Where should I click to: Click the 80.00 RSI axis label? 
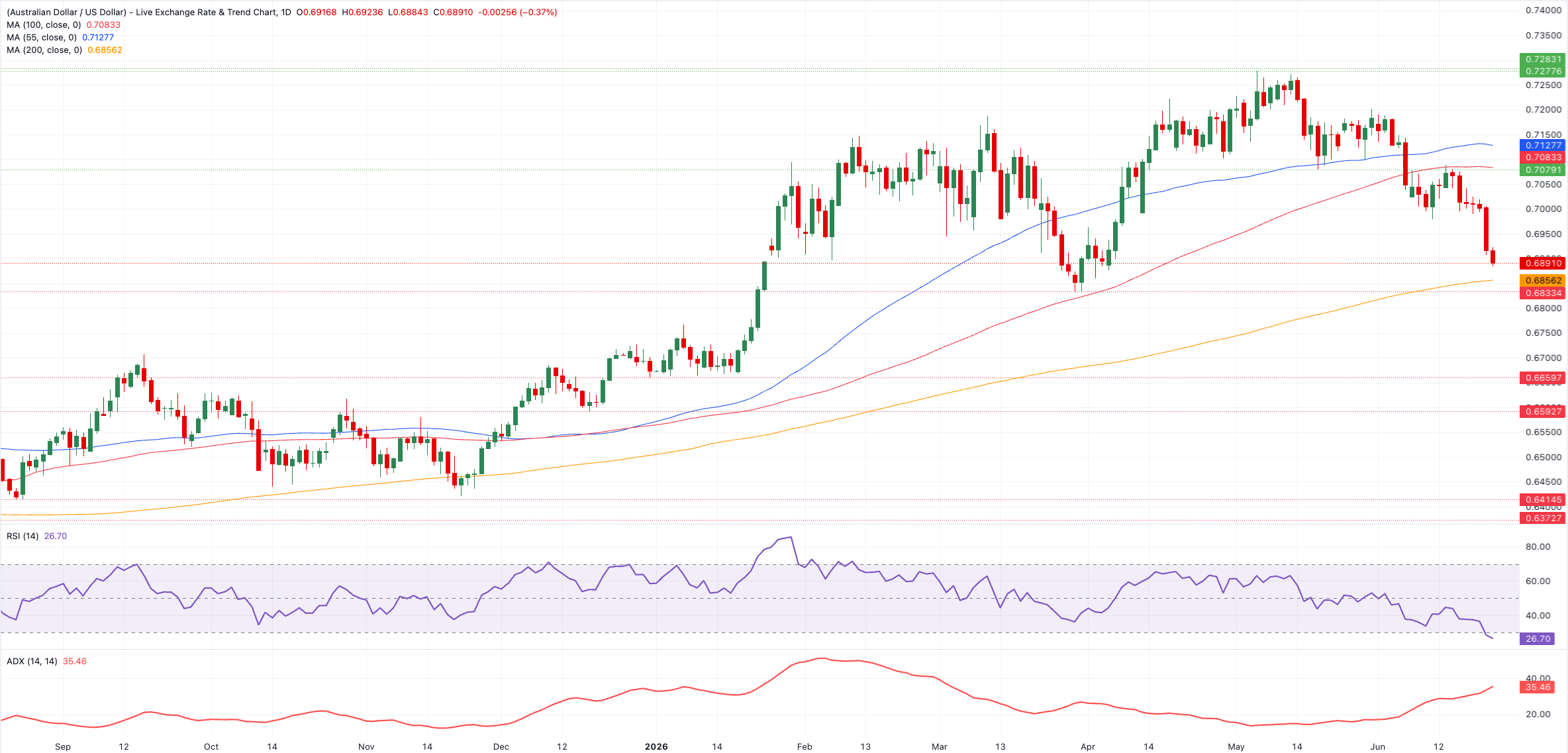(1538, 546)
